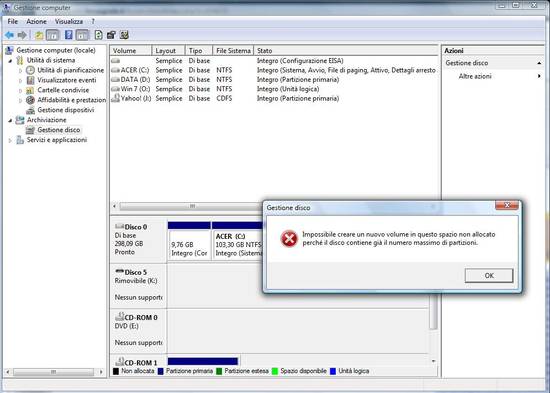Click the Non allocata black legend swatch
Viewport: 550px width, 393px height.
(116, 371)
